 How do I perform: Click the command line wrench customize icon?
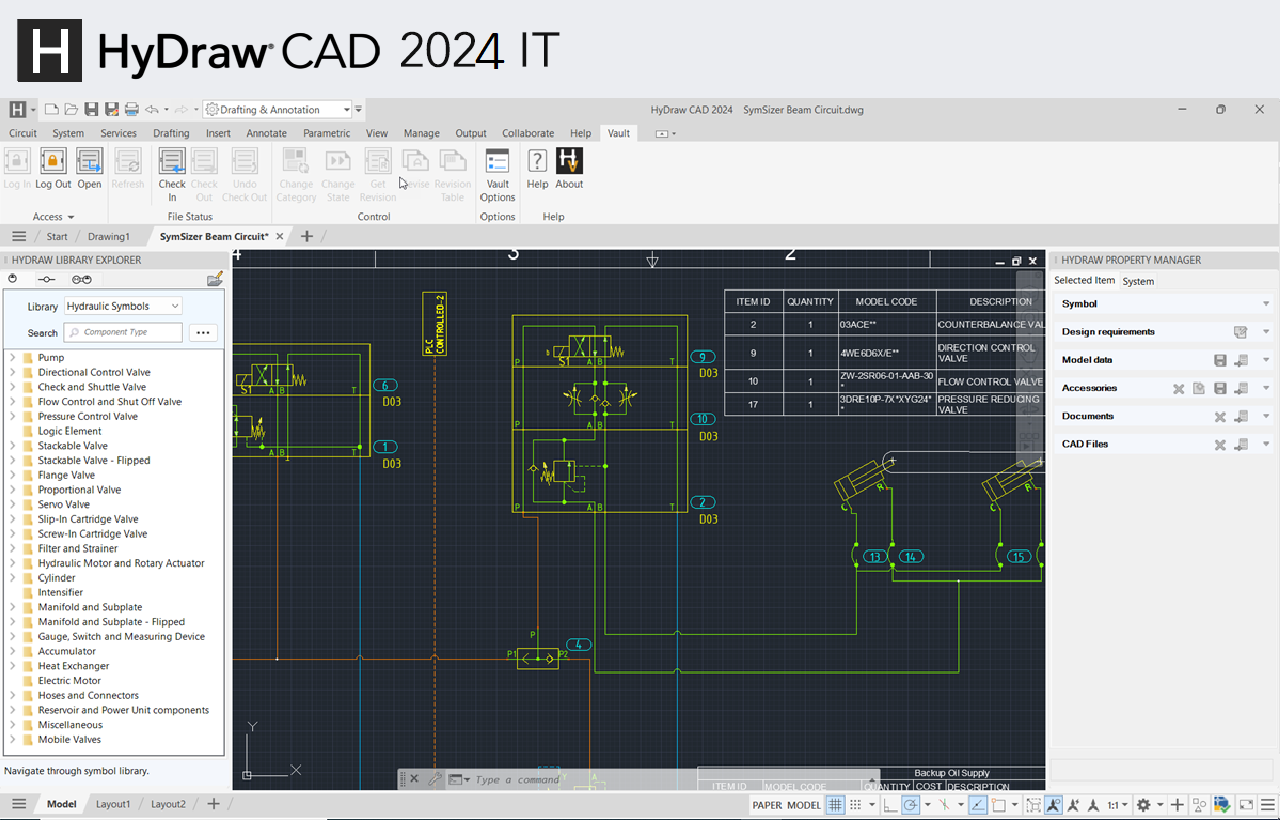pyautogui.click(x=434, y=779)
